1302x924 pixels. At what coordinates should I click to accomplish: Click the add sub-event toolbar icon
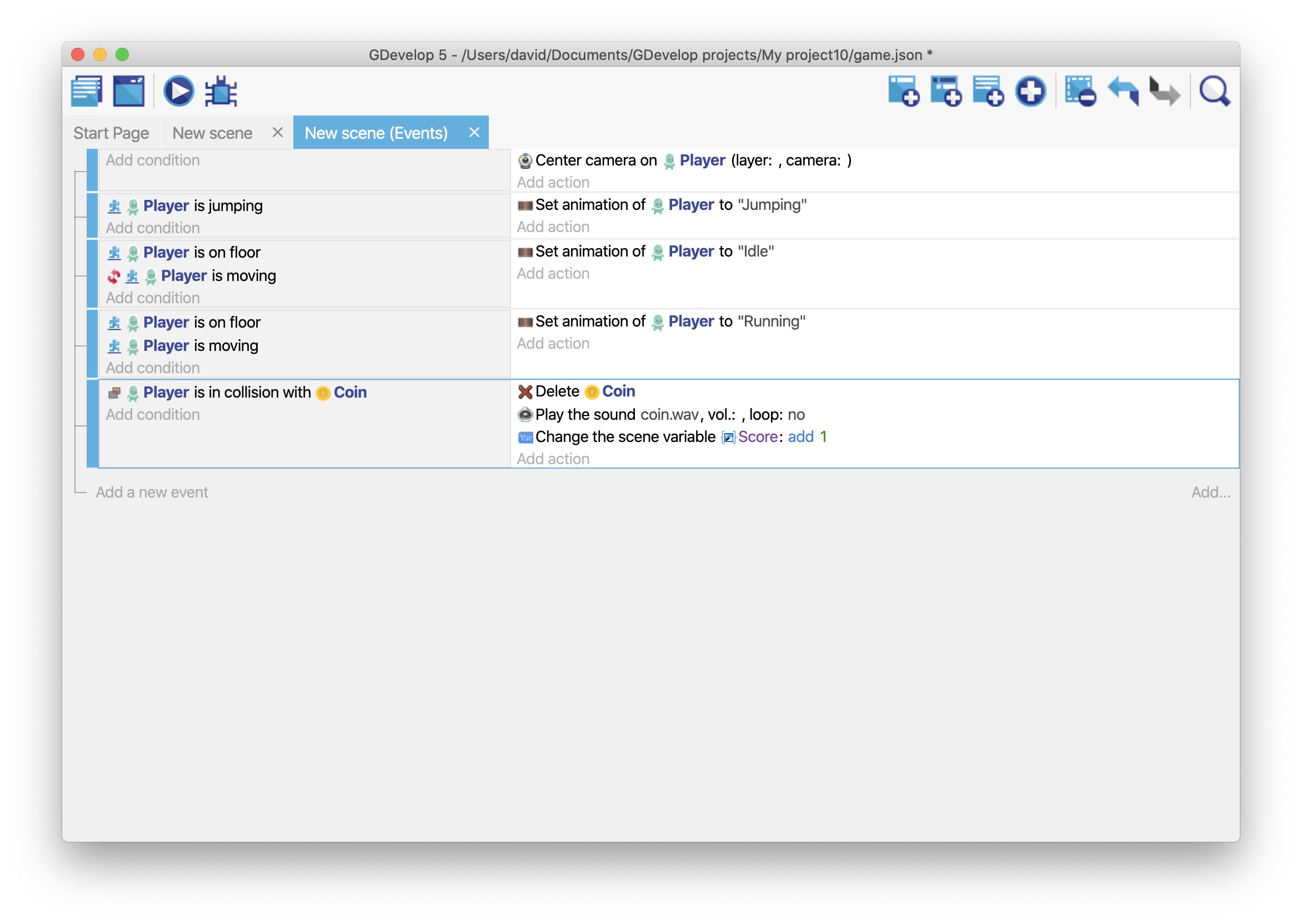945,91
